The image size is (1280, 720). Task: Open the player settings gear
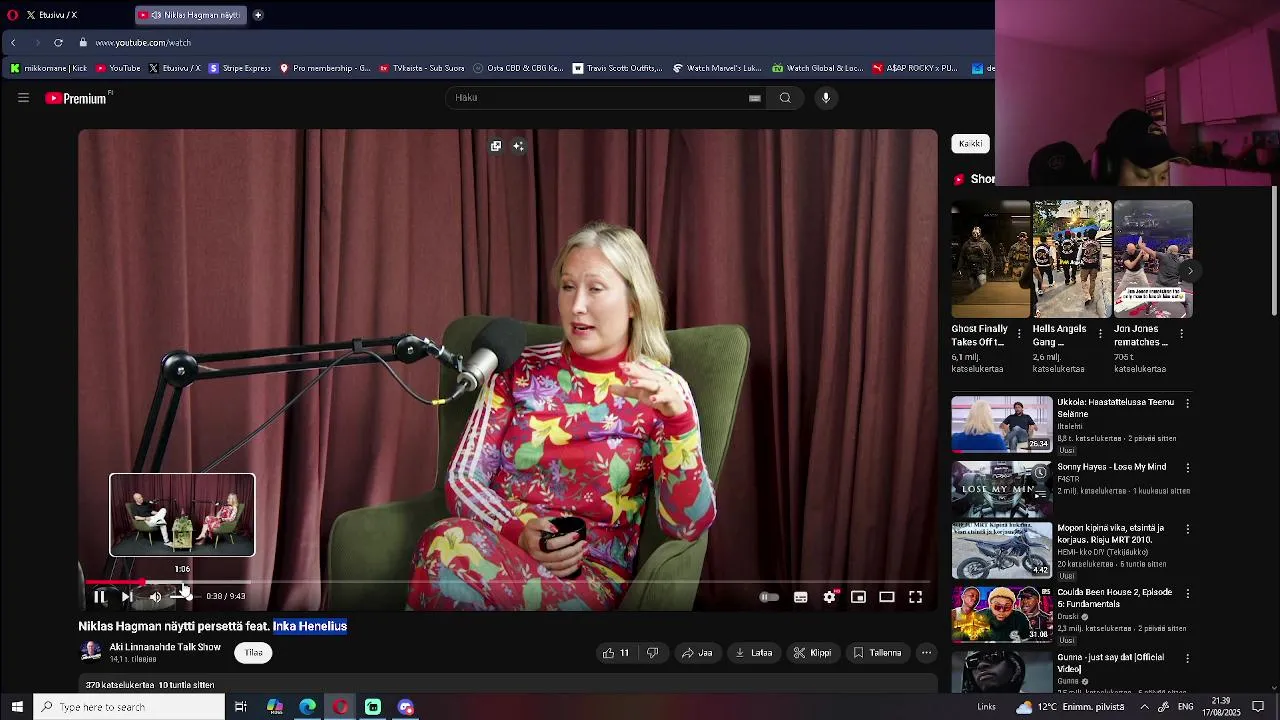[x=830, y=597]
